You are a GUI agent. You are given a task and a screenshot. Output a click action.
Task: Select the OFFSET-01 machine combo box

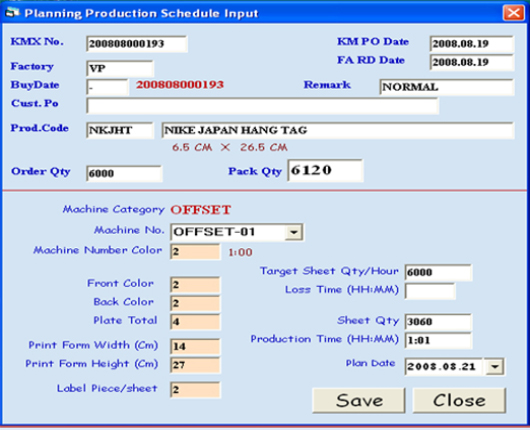tap(237, 232)
